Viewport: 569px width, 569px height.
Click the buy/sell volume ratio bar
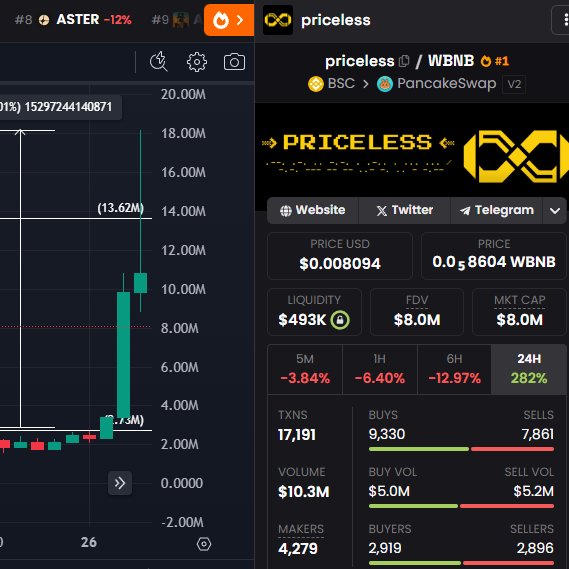(461, 506)
